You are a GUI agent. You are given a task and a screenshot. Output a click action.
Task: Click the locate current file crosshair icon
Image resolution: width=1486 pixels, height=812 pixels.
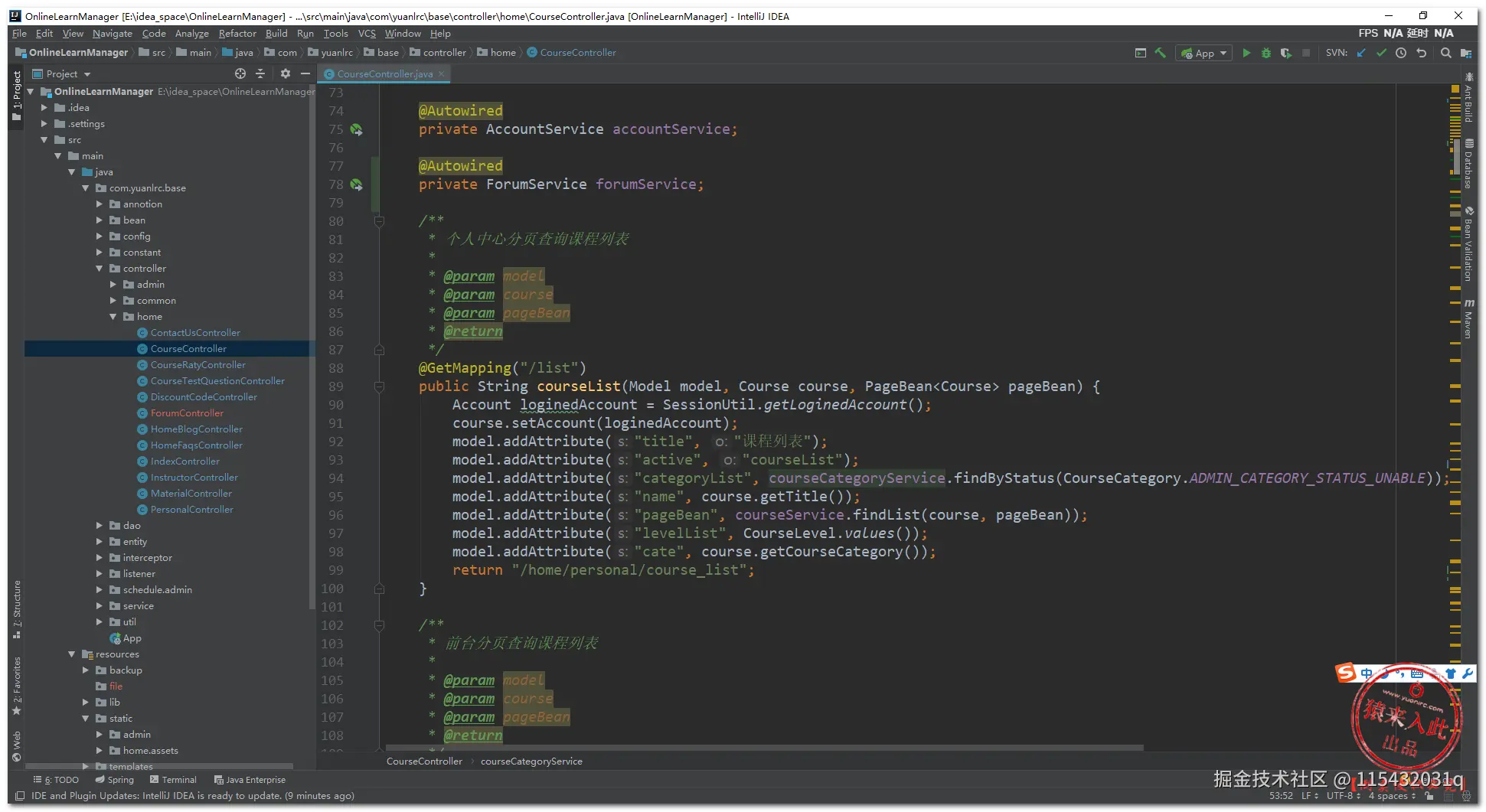click(x=240, y=73)
